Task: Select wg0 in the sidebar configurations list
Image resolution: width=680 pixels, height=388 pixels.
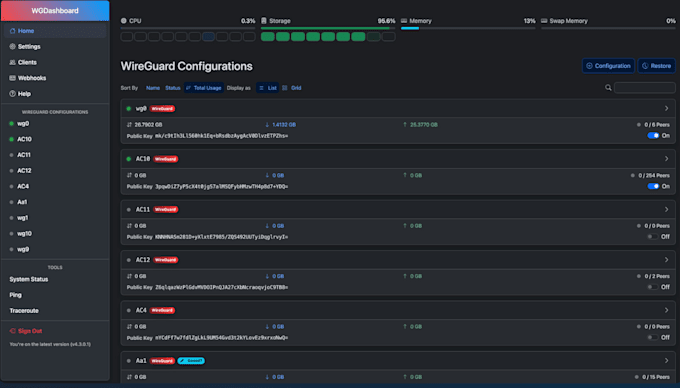Action: [x=55, y=124]
